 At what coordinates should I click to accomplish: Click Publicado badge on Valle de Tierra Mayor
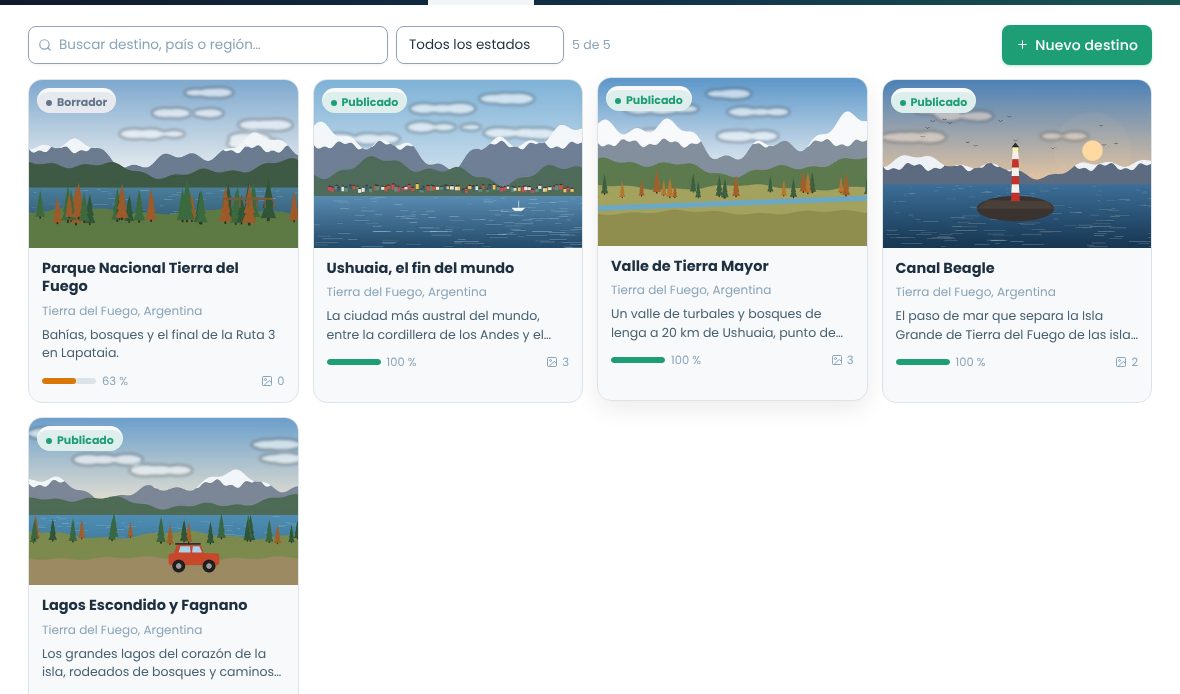[649, 100]
